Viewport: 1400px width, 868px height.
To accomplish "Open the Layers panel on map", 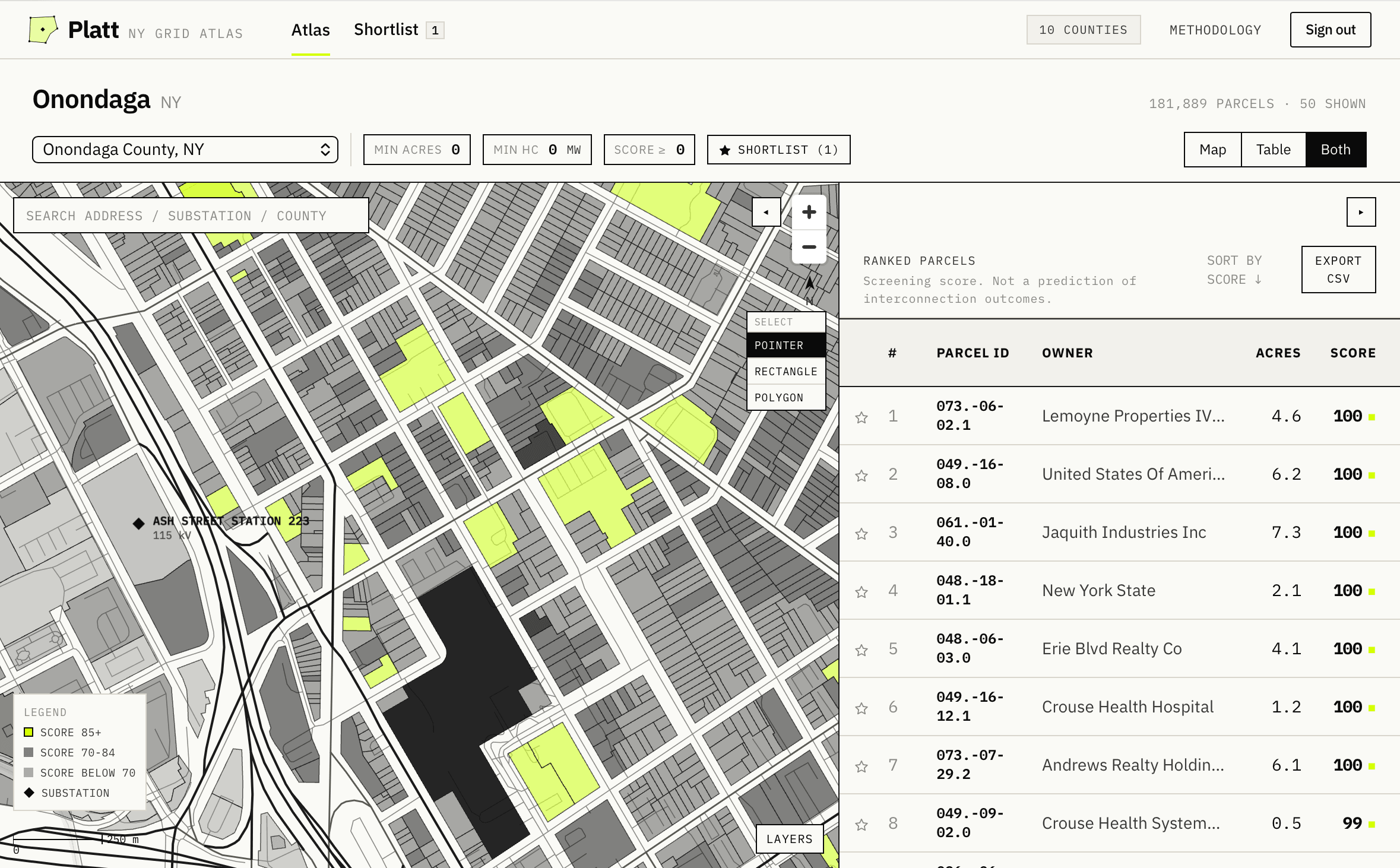I will click(789, 839).
